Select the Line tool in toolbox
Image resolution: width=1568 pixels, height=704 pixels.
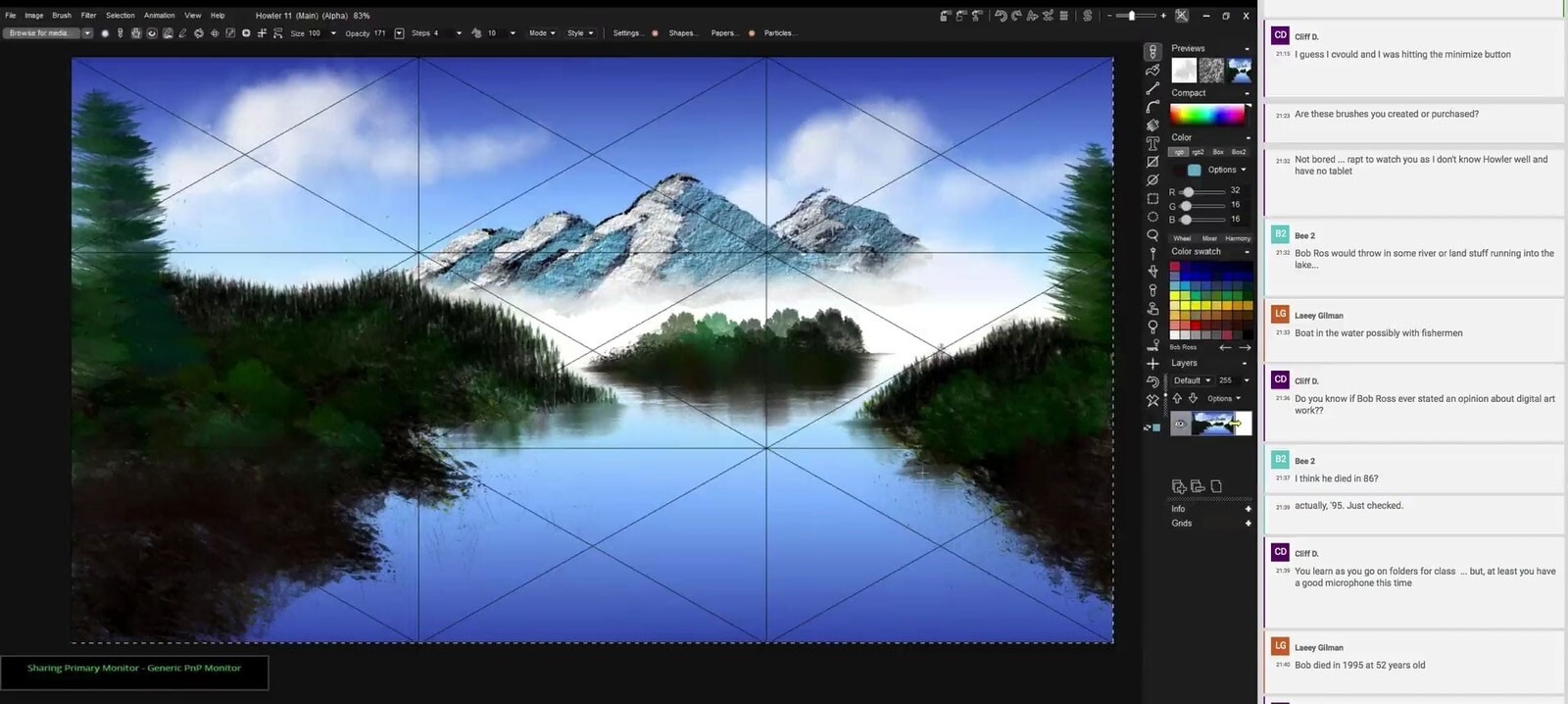(x=1152, y=88)
